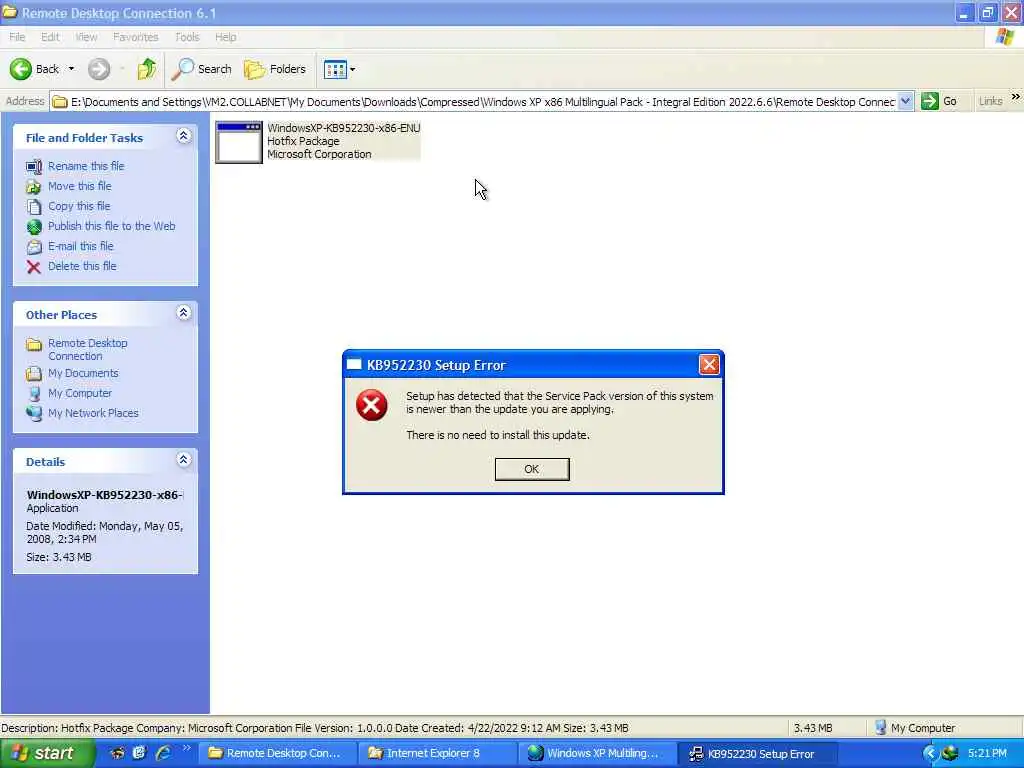Click the Back arrow toolbar button
This screenshot has width=1024, height=768.
click(35, 69)
